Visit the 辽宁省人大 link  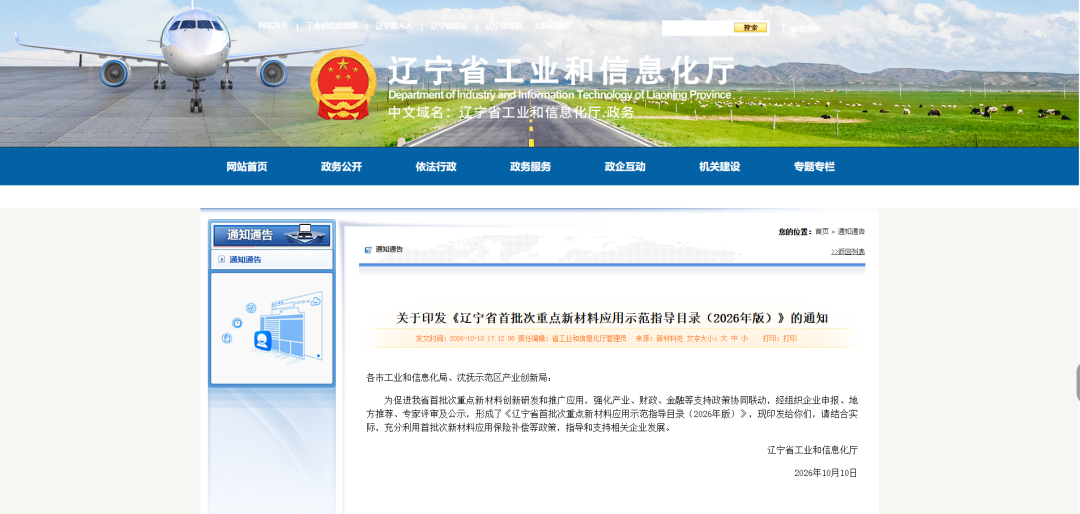(394, 26)
